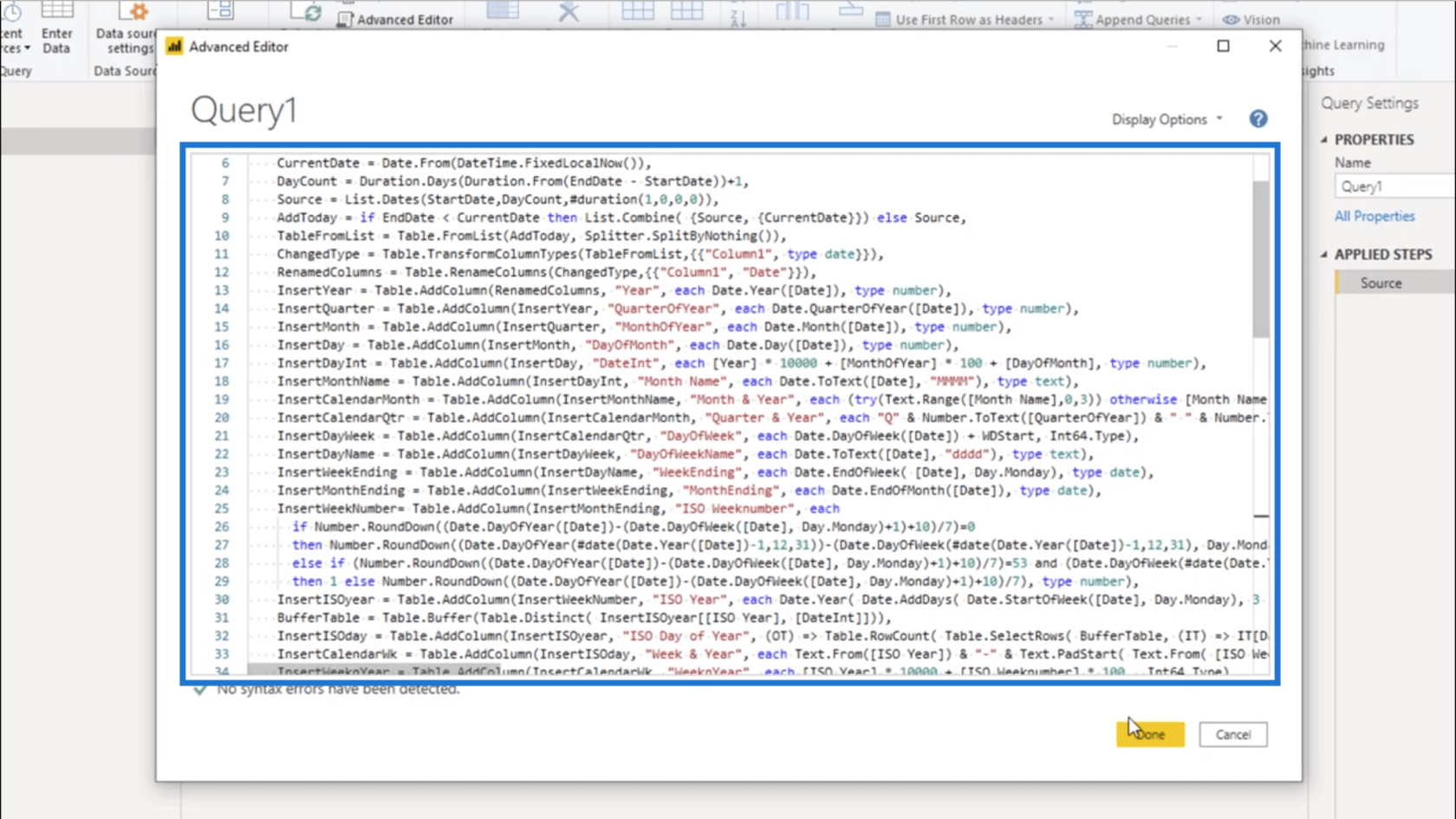Image resolution: width=1456 pixels, height=819 pixels.
Task: Click the InsertQuarter code line
Action: click(677, 309)
